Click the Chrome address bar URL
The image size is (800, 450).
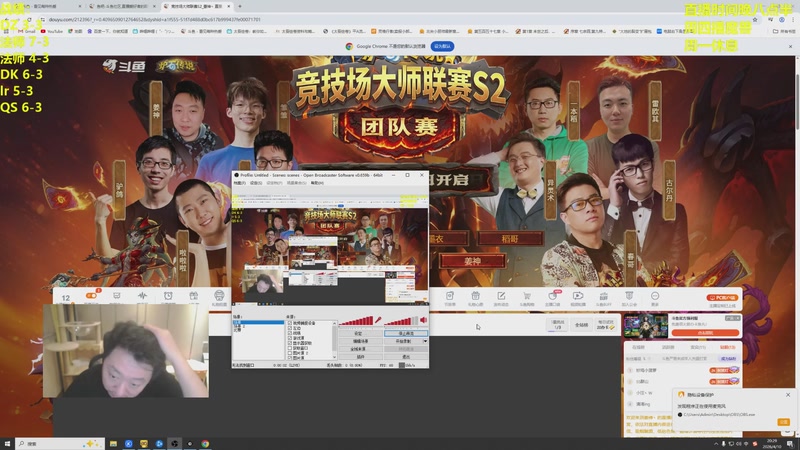click(155, 19)
